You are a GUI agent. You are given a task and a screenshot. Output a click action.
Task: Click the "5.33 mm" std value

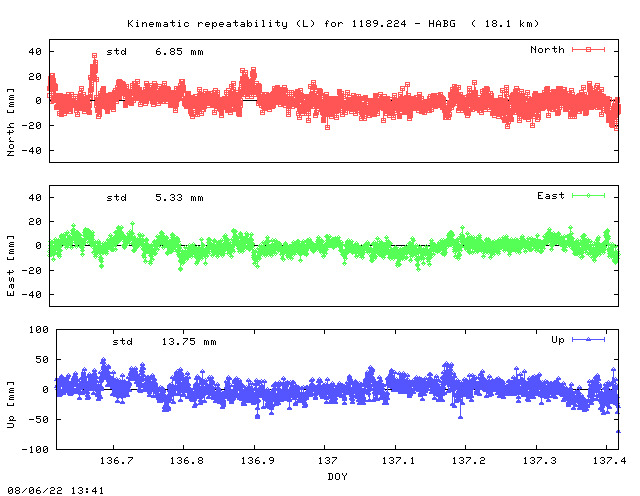click(179, 198)
